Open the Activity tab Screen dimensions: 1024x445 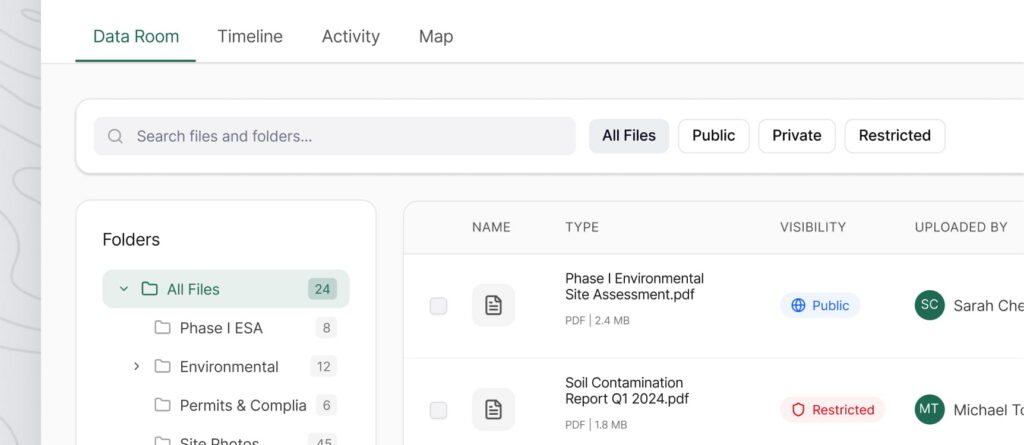[350, 36]
